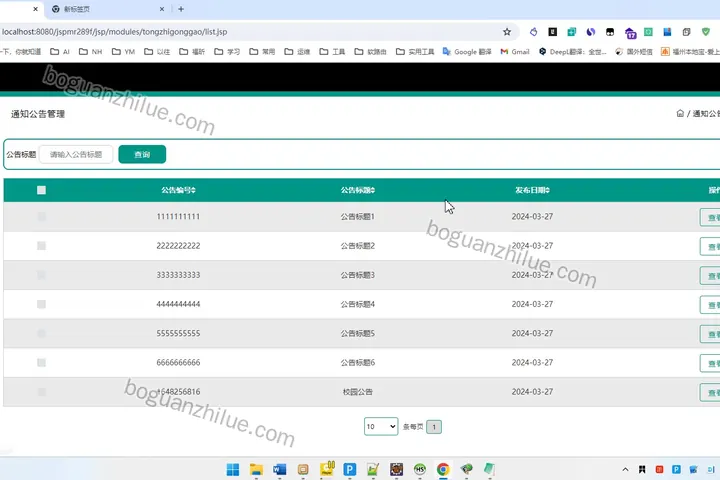Open the 实用工具 bookmarks folder

pyautogui.click(x=415, y=51)
